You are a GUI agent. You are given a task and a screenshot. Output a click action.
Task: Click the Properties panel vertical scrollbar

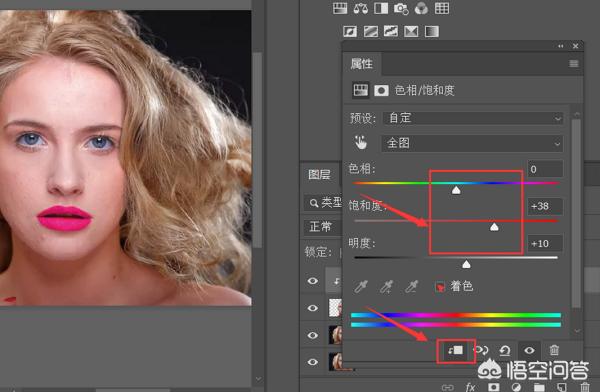(x=576, y=213)
